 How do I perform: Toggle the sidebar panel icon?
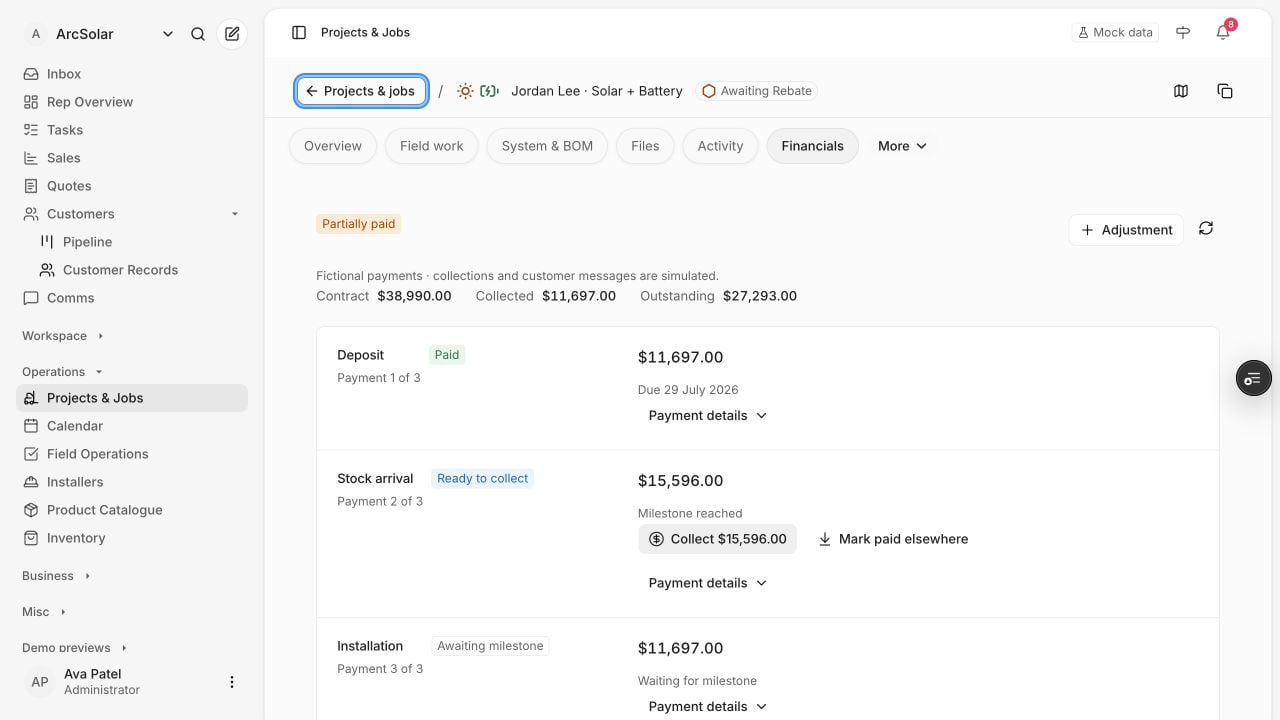coord(299,33)
